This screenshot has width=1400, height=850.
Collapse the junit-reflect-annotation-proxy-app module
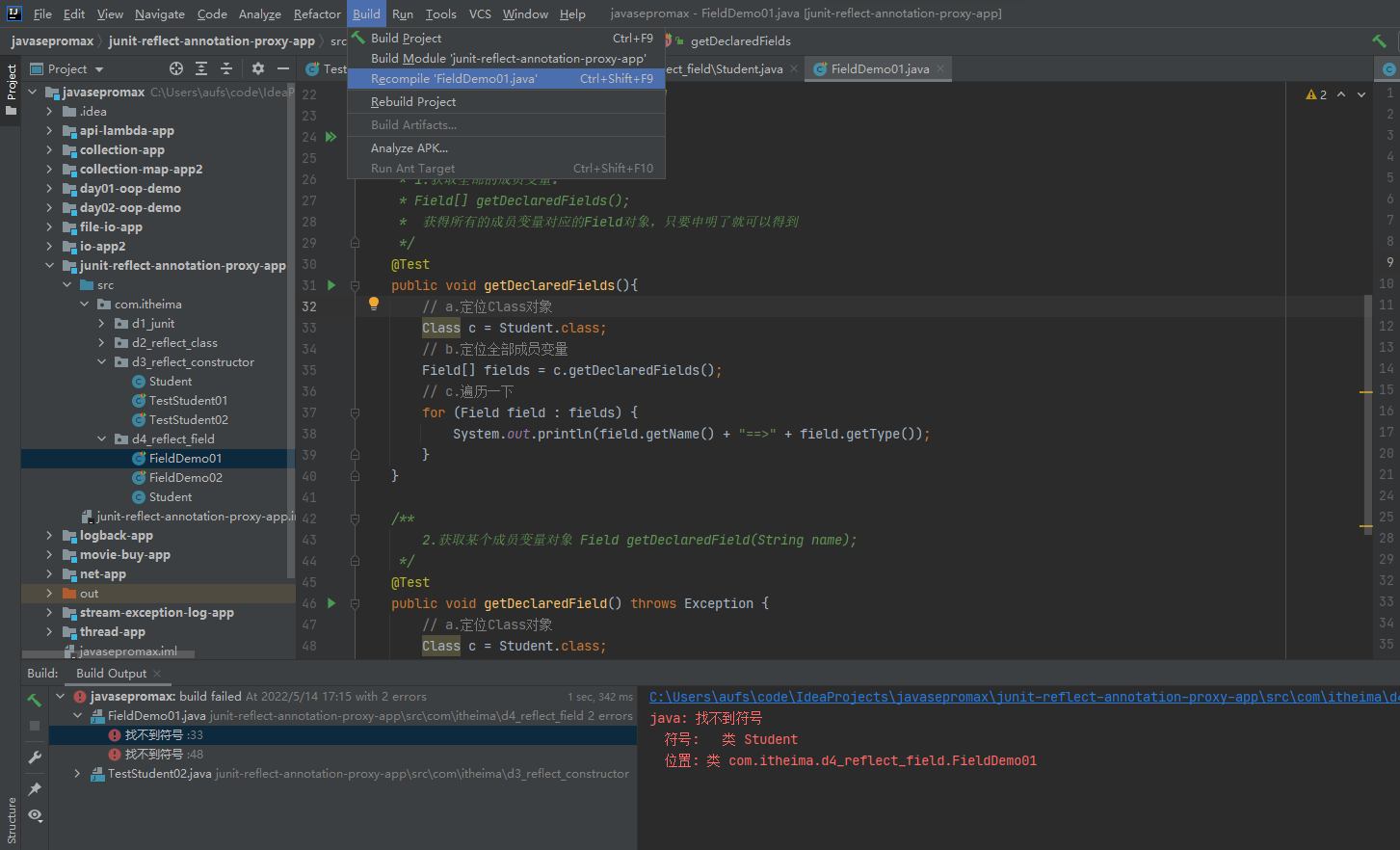[50, 266]
